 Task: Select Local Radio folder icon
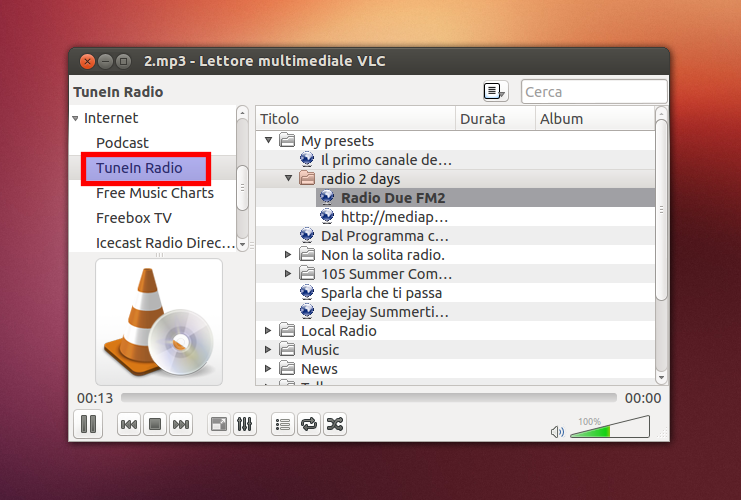point(287,330)
